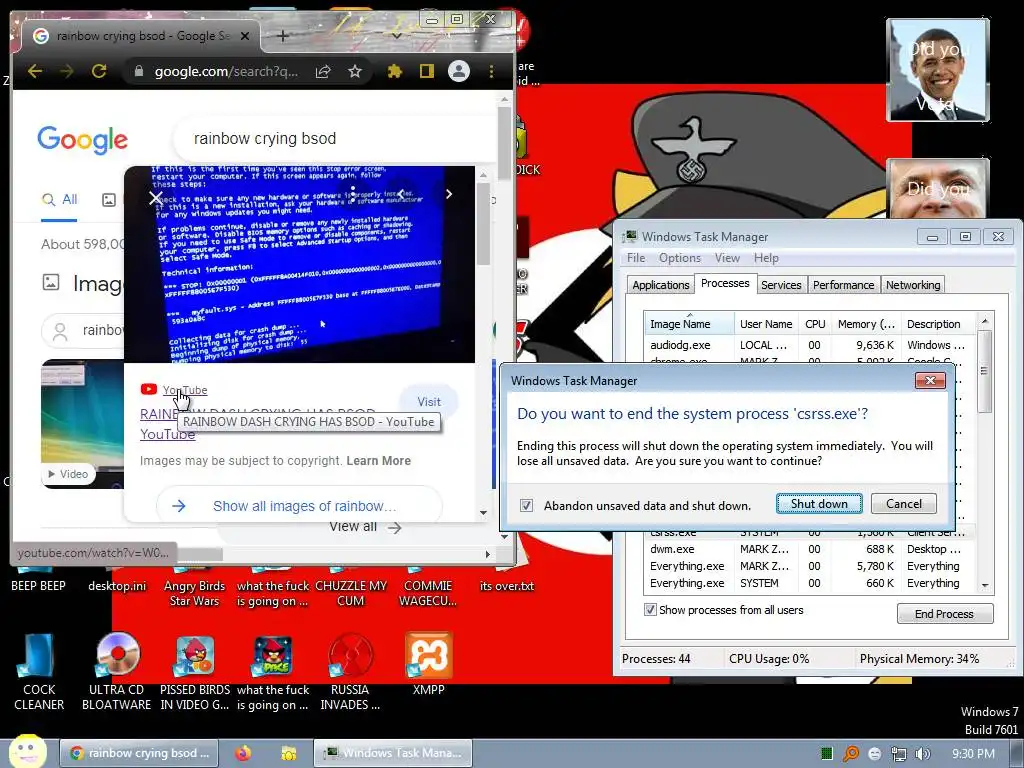Bookmark this page with the star icon

click(x=355, y=71)
